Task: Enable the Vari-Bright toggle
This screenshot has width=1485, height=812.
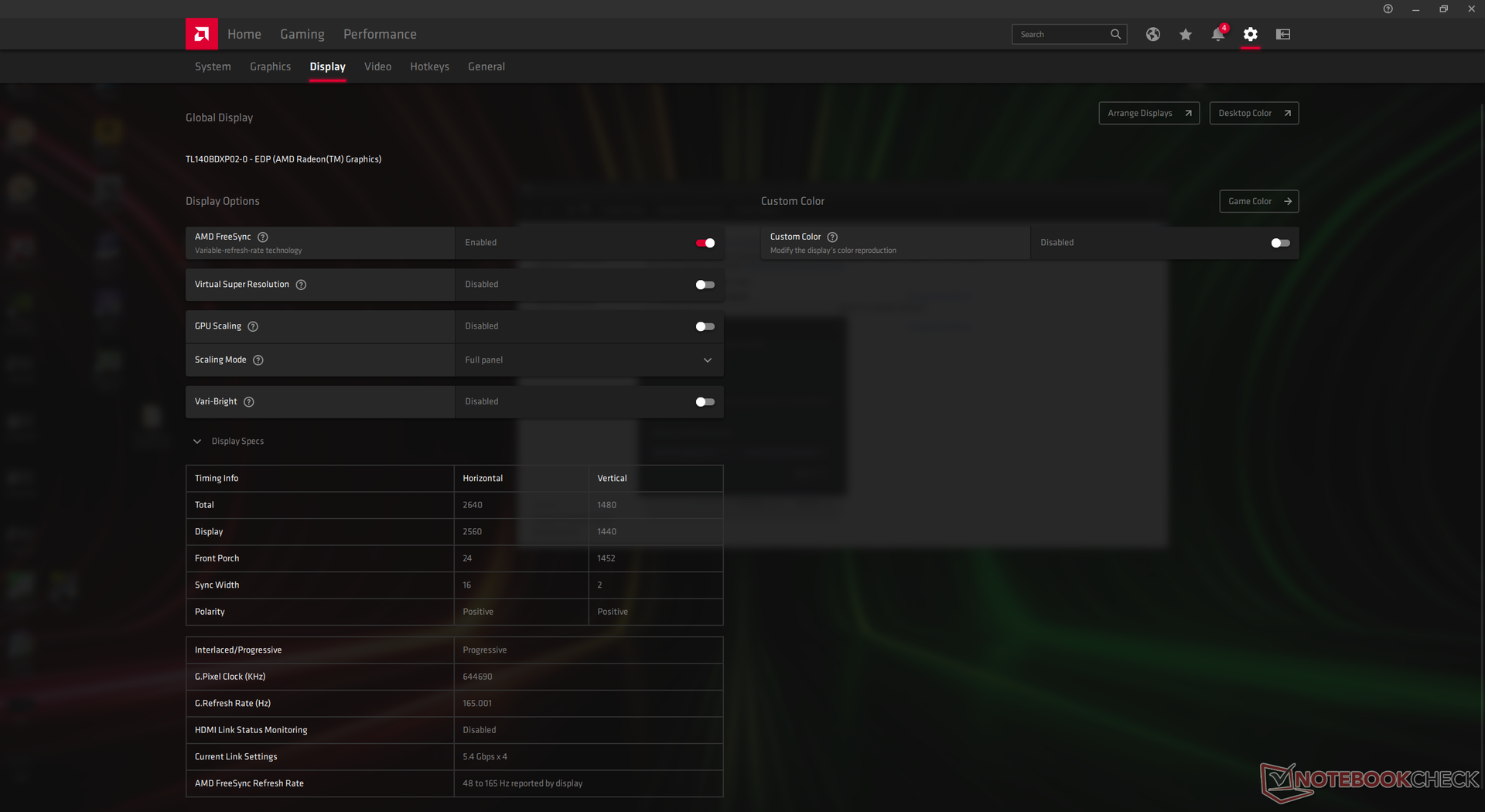Action: pyautogui.click(x=705, y=402)
